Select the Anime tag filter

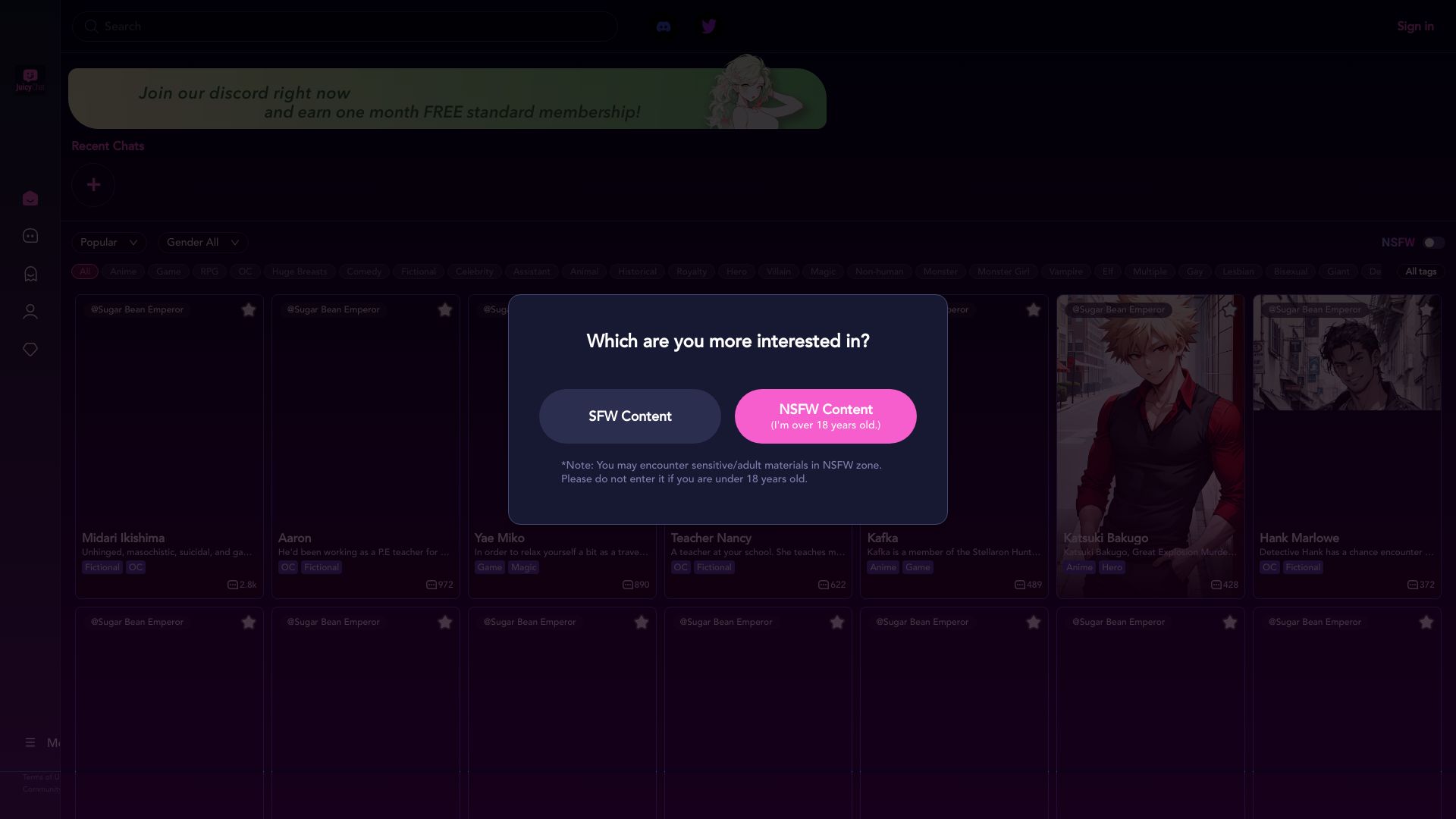coord(123,271)
